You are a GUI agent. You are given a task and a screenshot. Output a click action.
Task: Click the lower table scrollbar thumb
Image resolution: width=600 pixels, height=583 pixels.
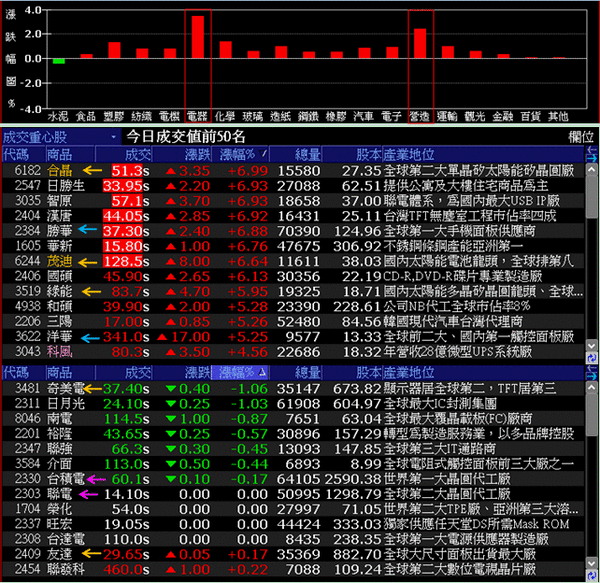pos(592,414)
